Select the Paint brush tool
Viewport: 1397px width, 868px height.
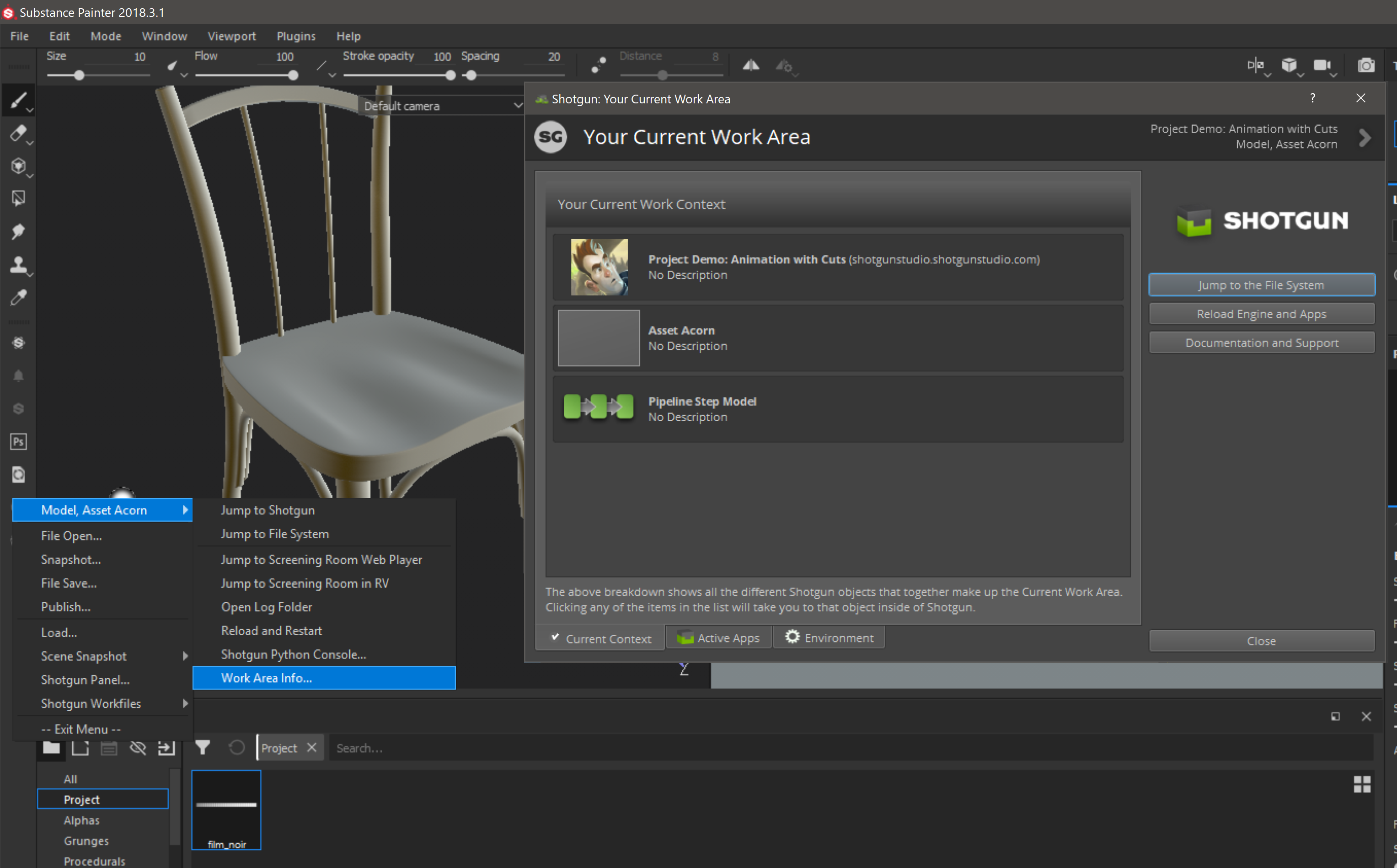pos(18,101)
